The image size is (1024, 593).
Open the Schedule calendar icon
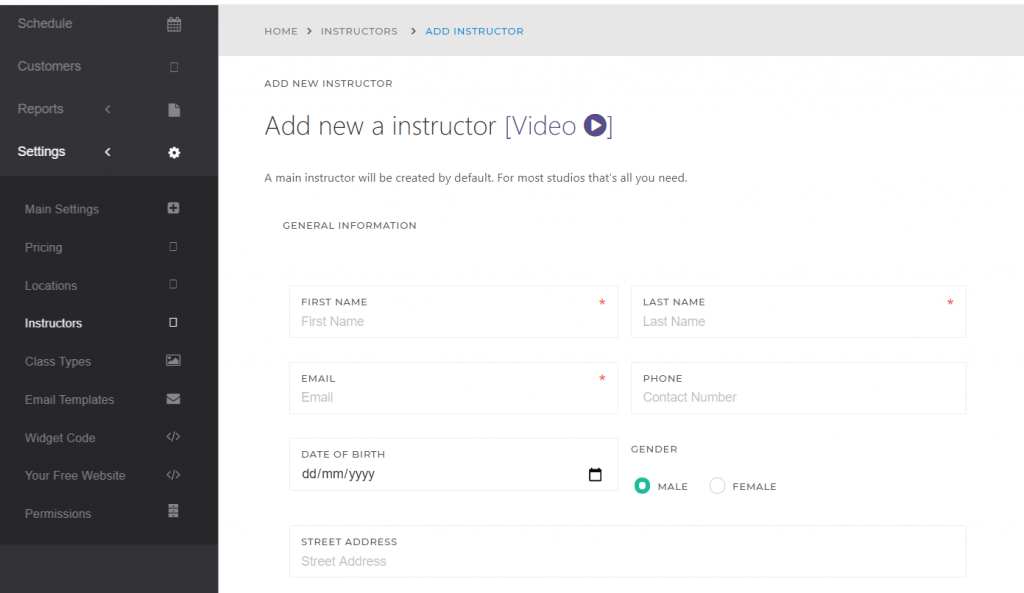[173, 22]
